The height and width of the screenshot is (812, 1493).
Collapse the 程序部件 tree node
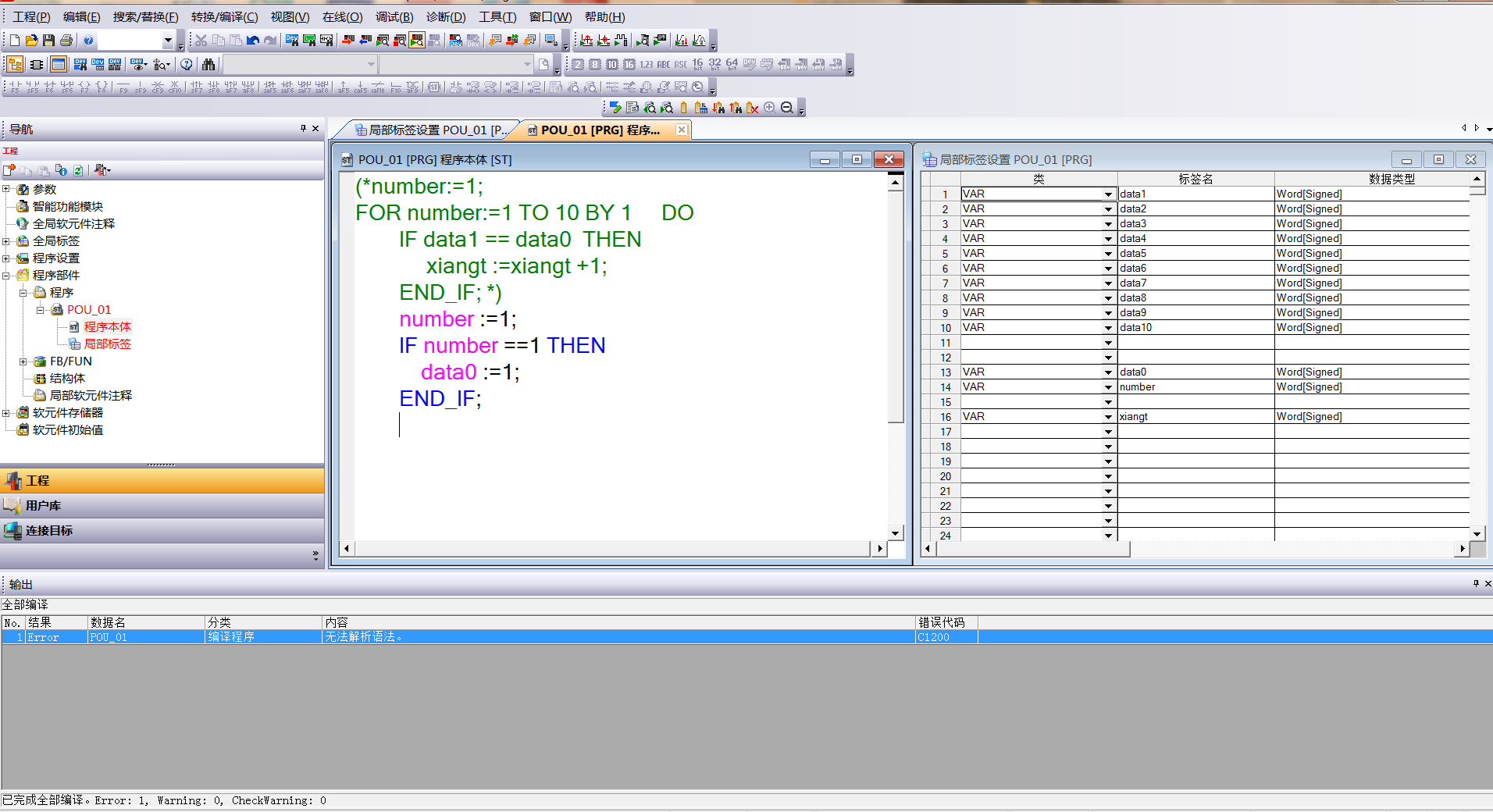pos(6,276)
